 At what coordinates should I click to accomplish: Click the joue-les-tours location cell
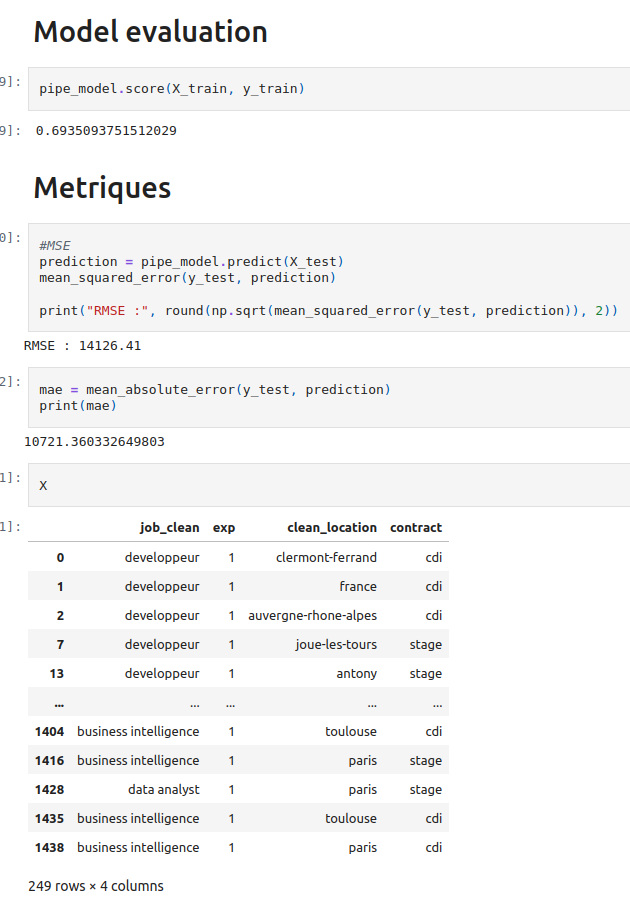[x=336, y=645]
